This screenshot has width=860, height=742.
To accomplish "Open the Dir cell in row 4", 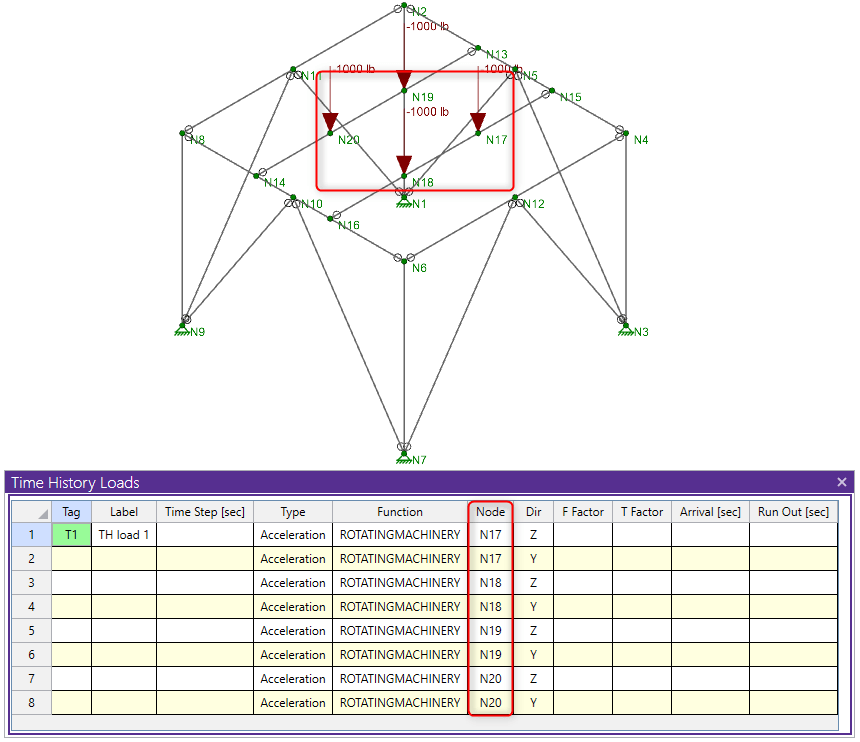I will 533,607.
